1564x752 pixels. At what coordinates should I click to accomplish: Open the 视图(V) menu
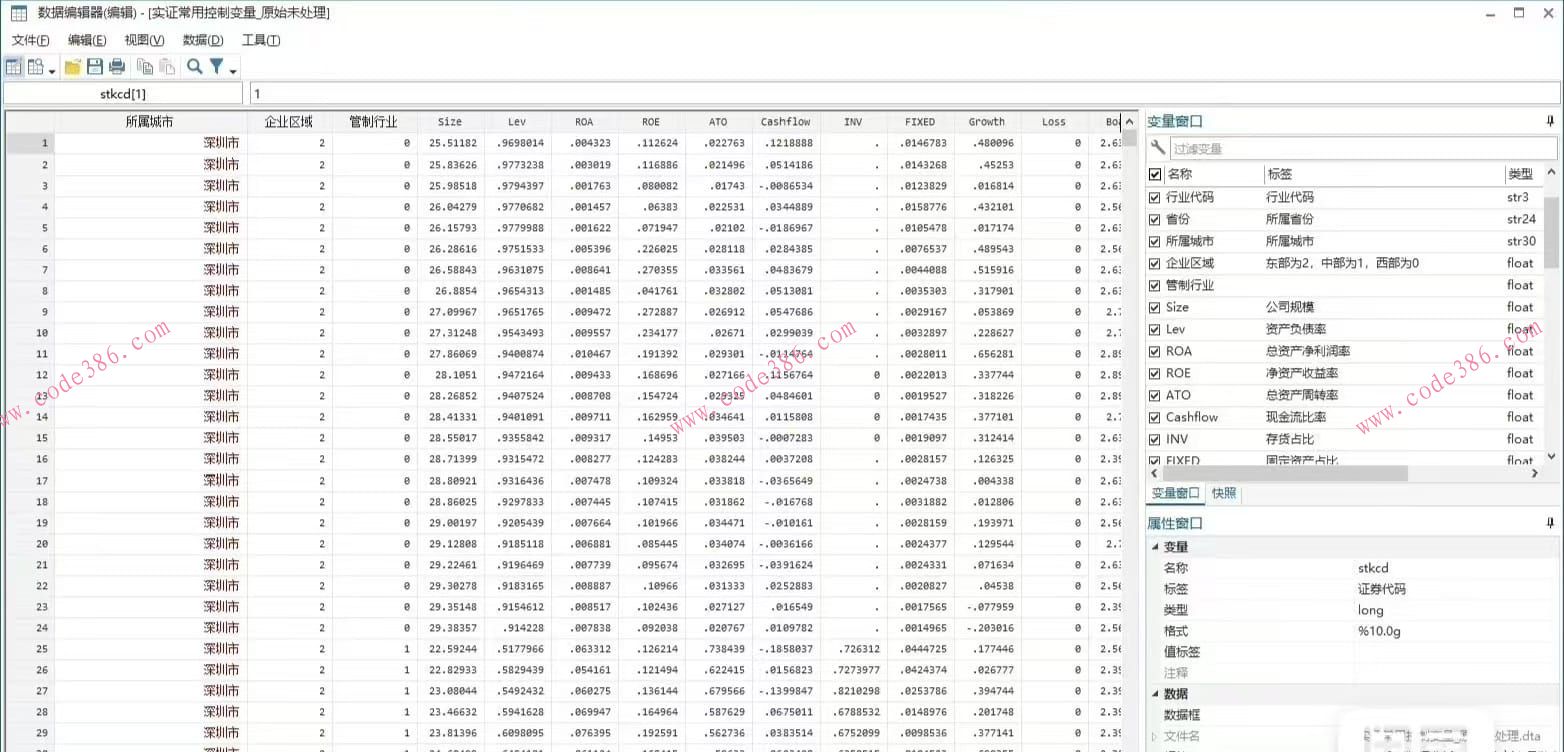coord(144,40)
